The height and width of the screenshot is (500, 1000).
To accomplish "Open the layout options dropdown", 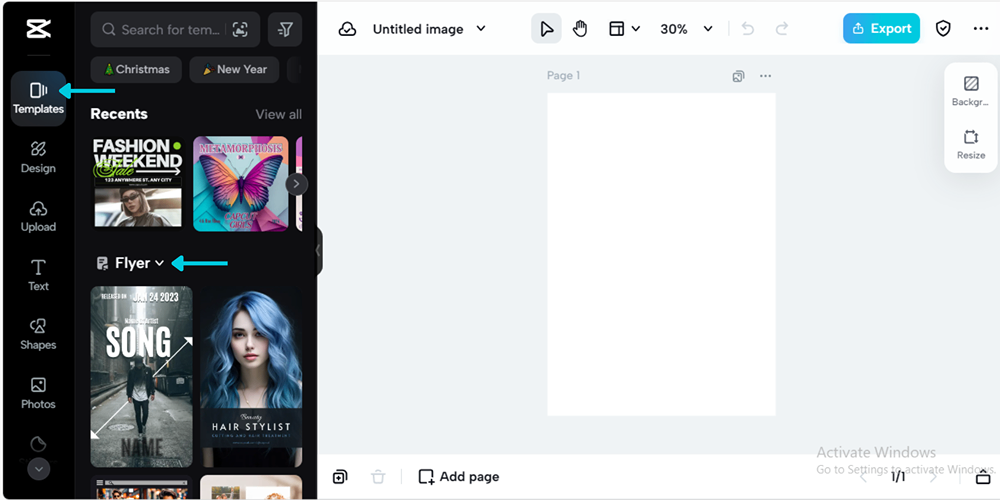I will tap(625, 29).
